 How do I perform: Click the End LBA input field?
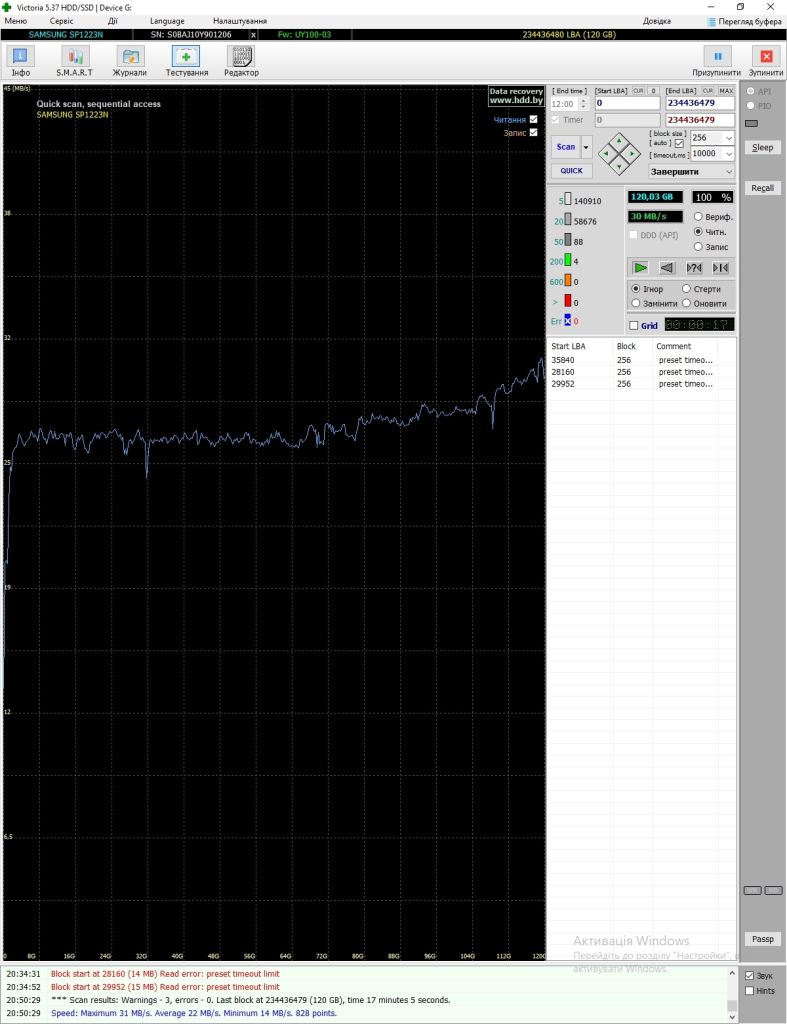pyautogui.click(x=699, y=103)
